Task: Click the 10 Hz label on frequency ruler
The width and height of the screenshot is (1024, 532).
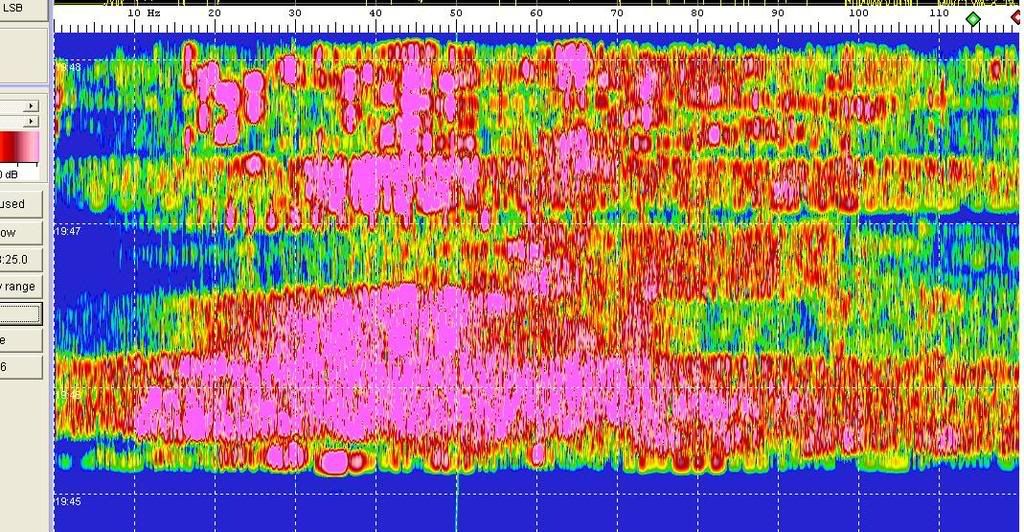Action: [x=145, y=14]
